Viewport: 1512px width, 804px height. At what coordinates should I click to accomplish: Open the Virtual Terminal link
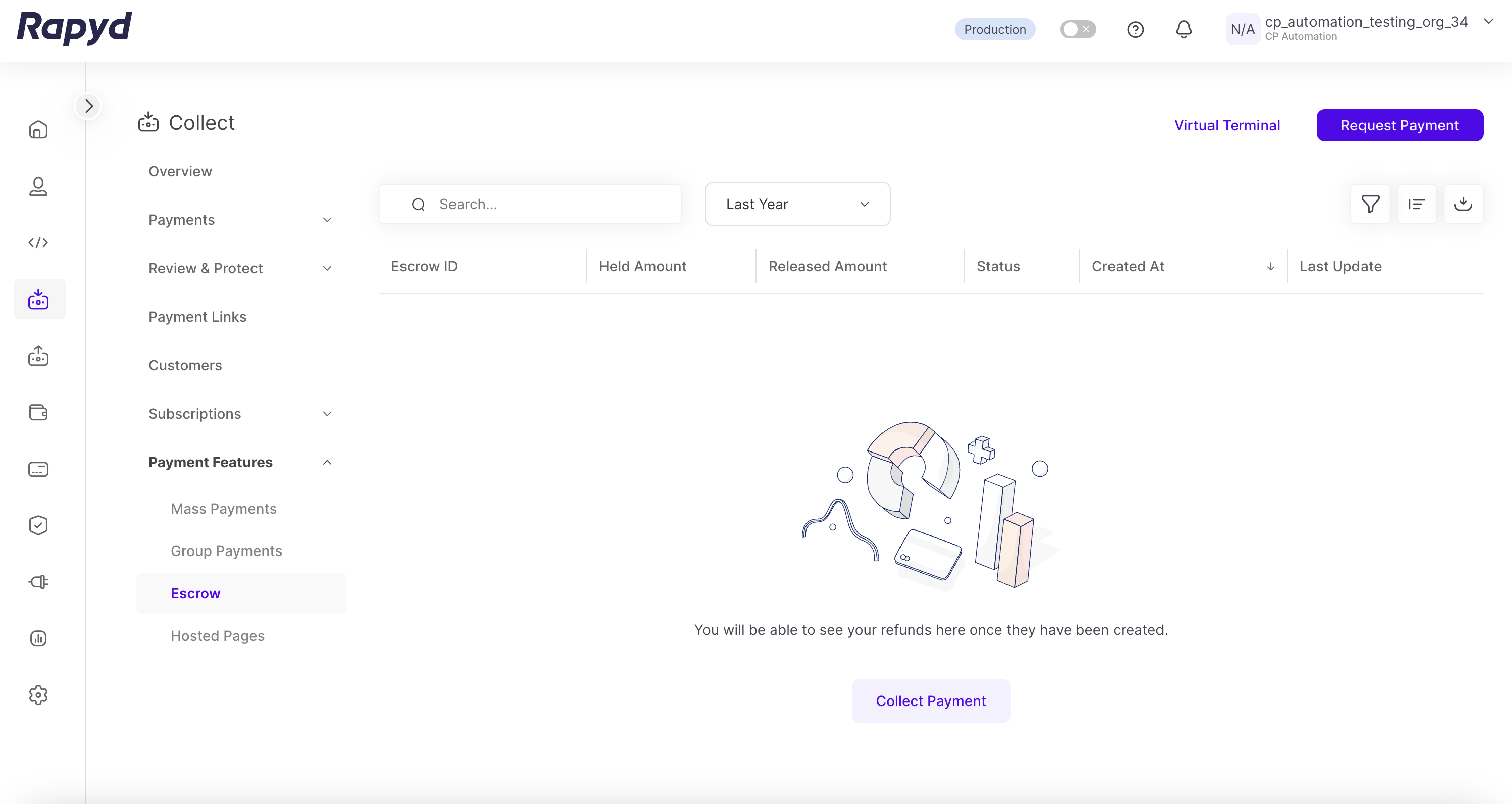1227,125
